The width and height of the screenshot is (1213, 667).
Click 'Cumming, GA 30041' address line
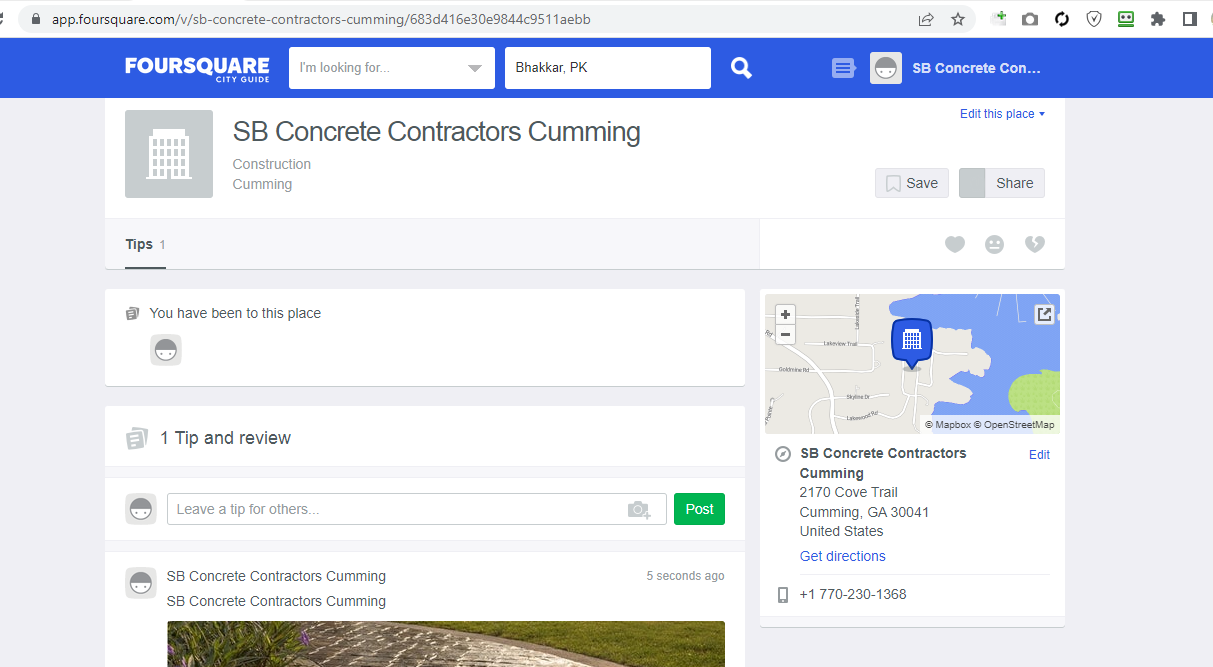(864, 512)
